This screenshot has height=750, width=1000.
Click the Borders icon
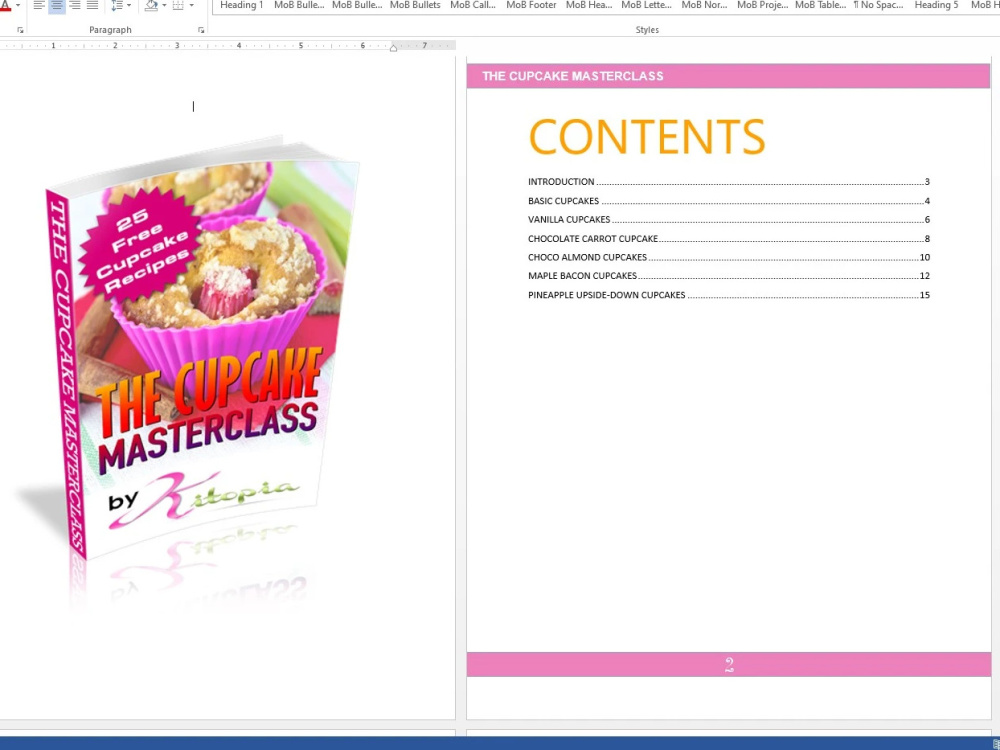(178, 5)
